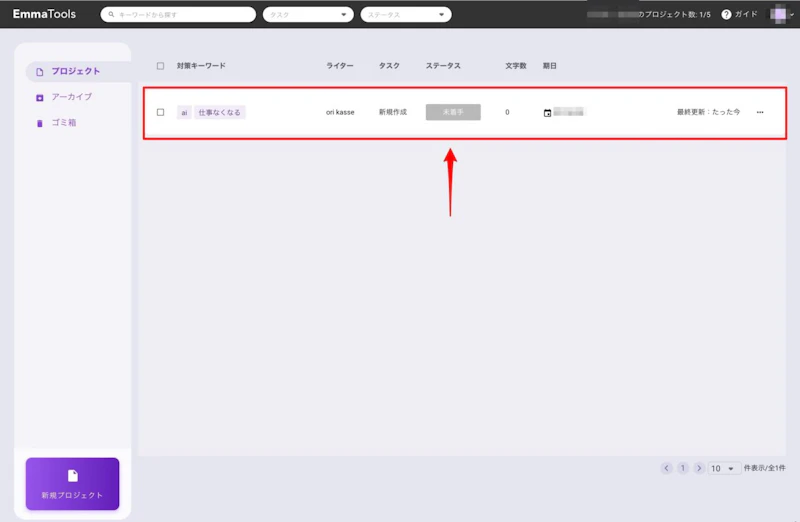Image resolution: width=800 pixels, height=522 pixels.
Task: Open the 10 items per page dropdown
Action: [724, 468]
